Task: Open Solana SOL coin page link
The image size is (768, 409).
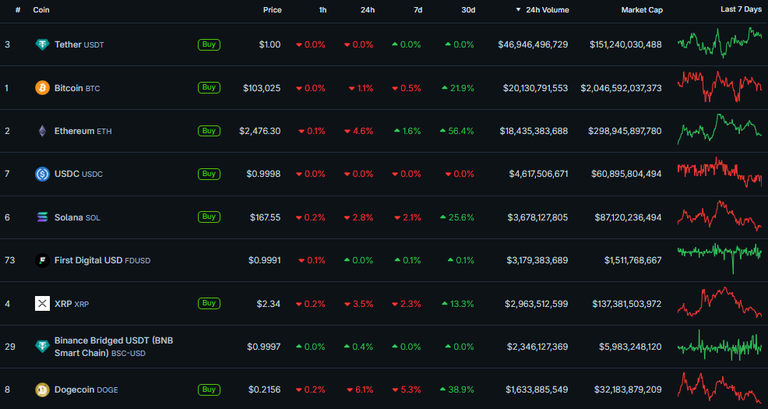Action: pos(77,217)
